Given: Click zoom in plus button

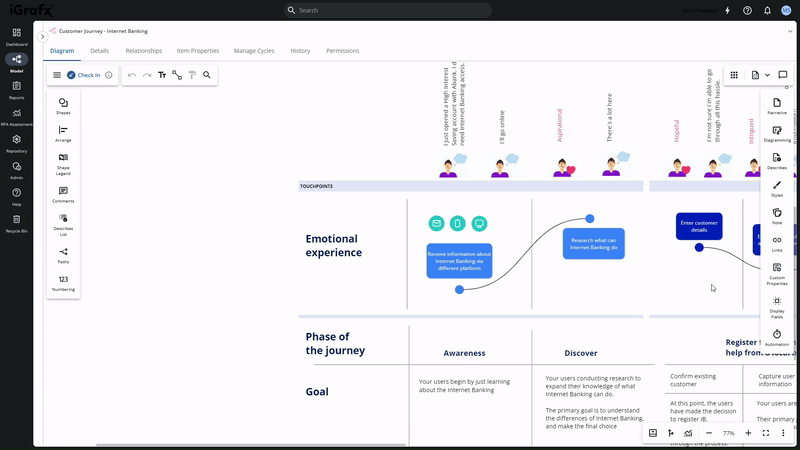Looking at the screenshot, I should click(x=748, y=433).
